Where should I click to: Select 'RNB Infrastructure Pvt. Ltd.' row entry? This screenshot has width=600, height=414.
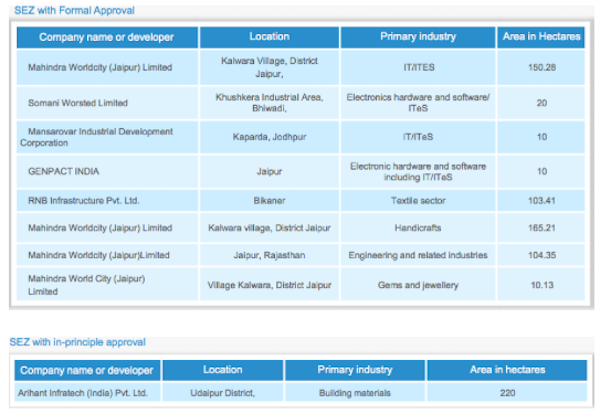coord(84,200)
